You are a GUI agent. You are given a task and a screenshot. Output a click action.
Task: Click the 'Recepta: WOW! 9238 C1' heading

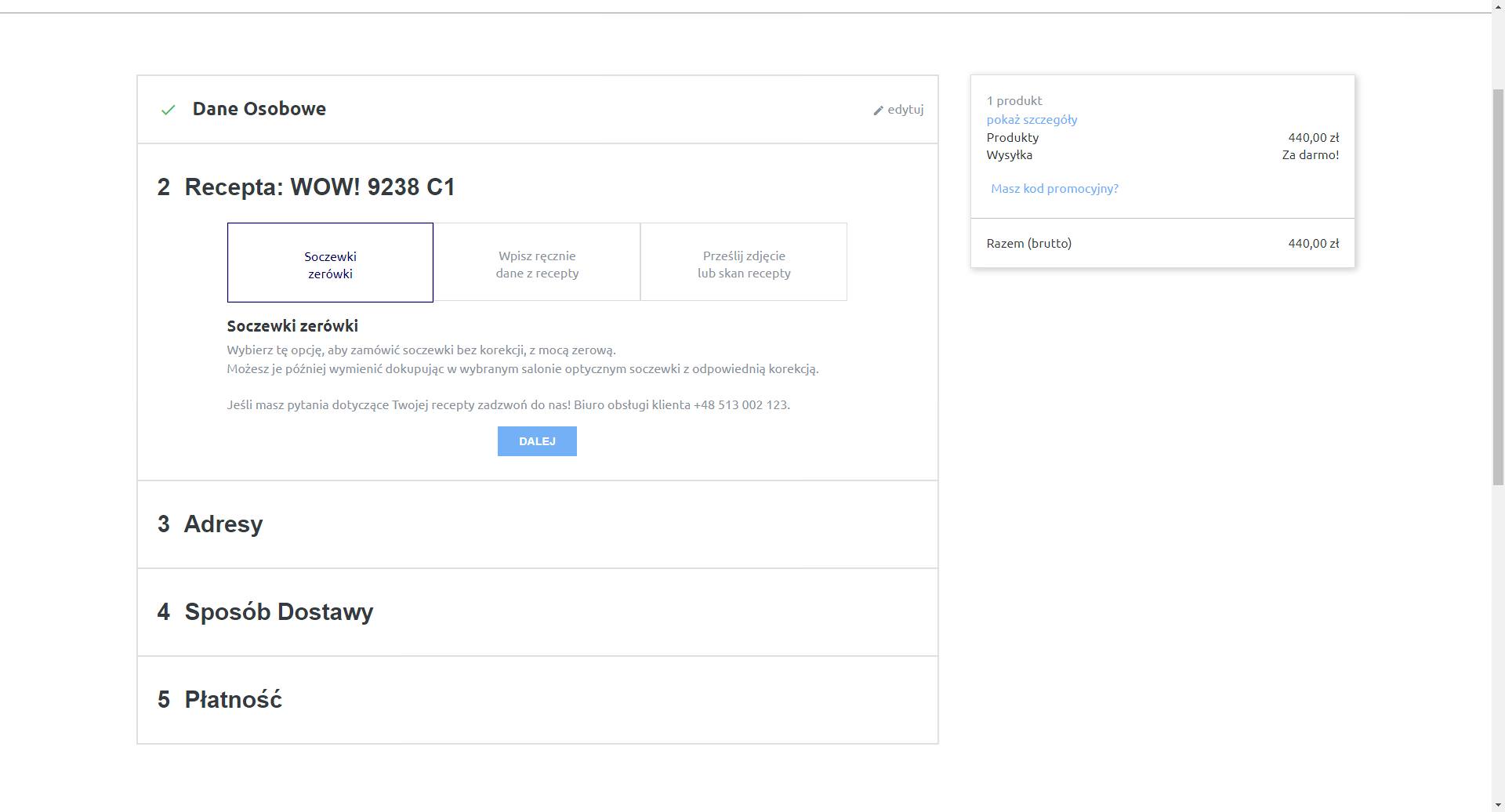coord(319,187)
